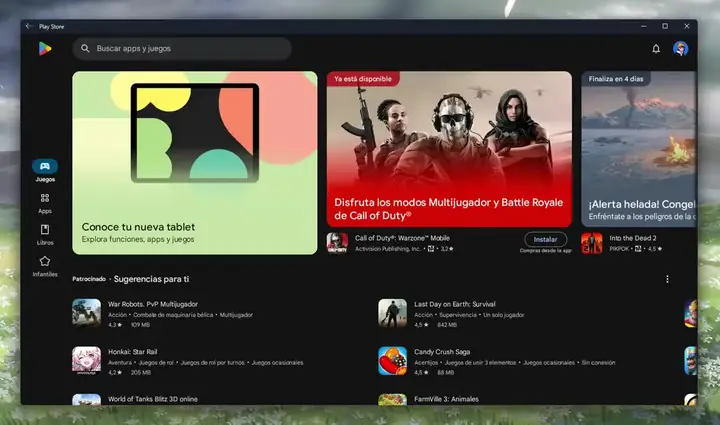The image size is (720, 425).
Task: Open Honkai: Star Rail title
Action: pos(132,352)
